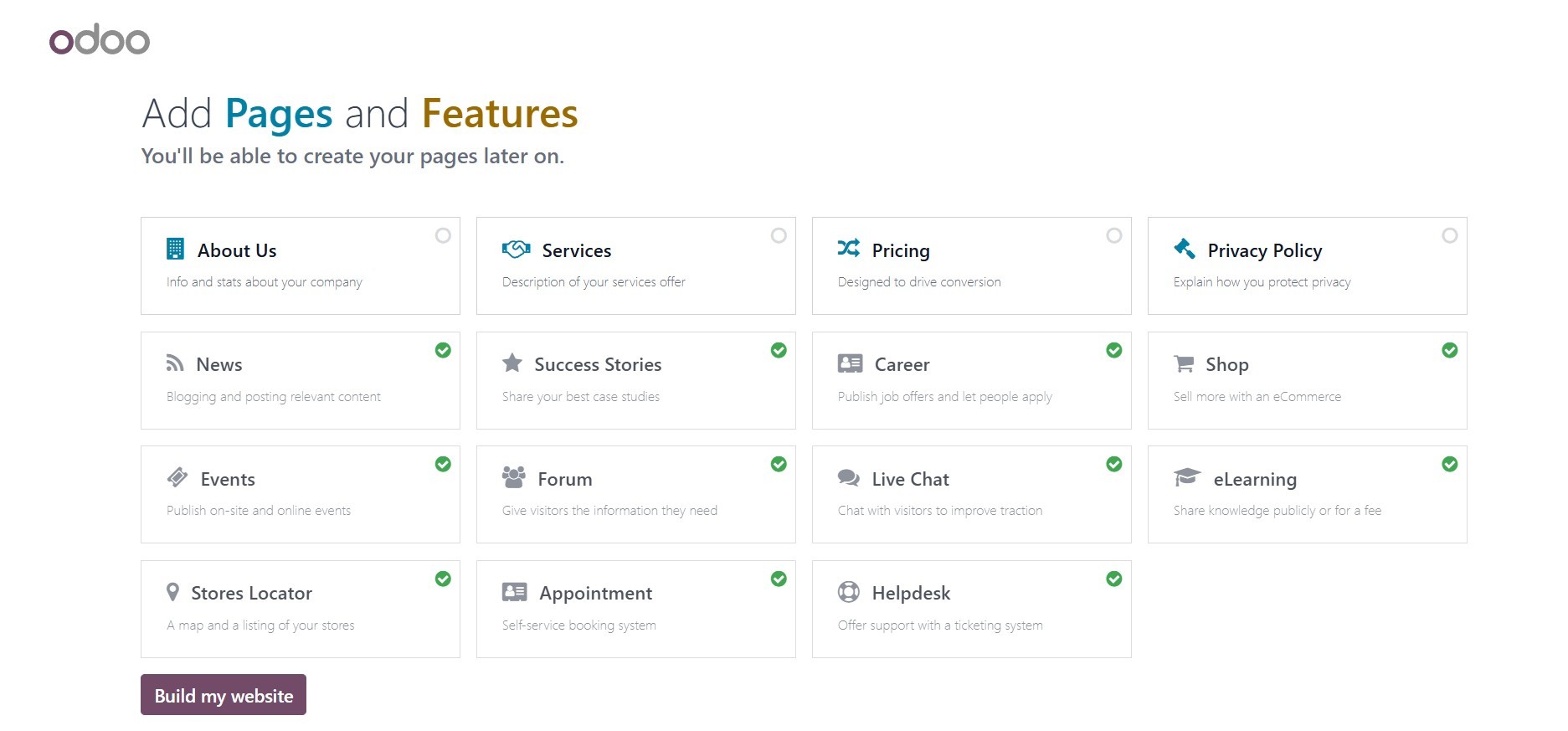
Task: Click the Services handshake icon
Action: pos(516,249)
